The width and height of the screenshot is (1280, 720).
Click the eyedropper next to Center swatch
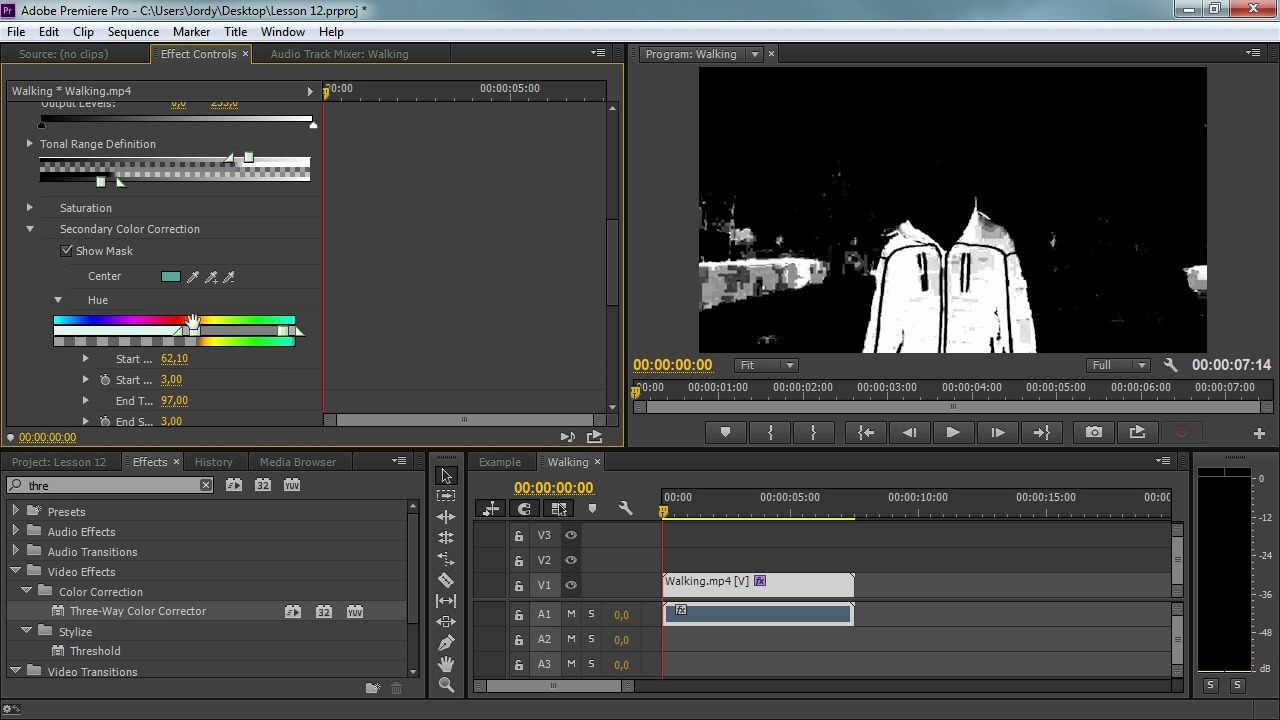pos(193,277)
